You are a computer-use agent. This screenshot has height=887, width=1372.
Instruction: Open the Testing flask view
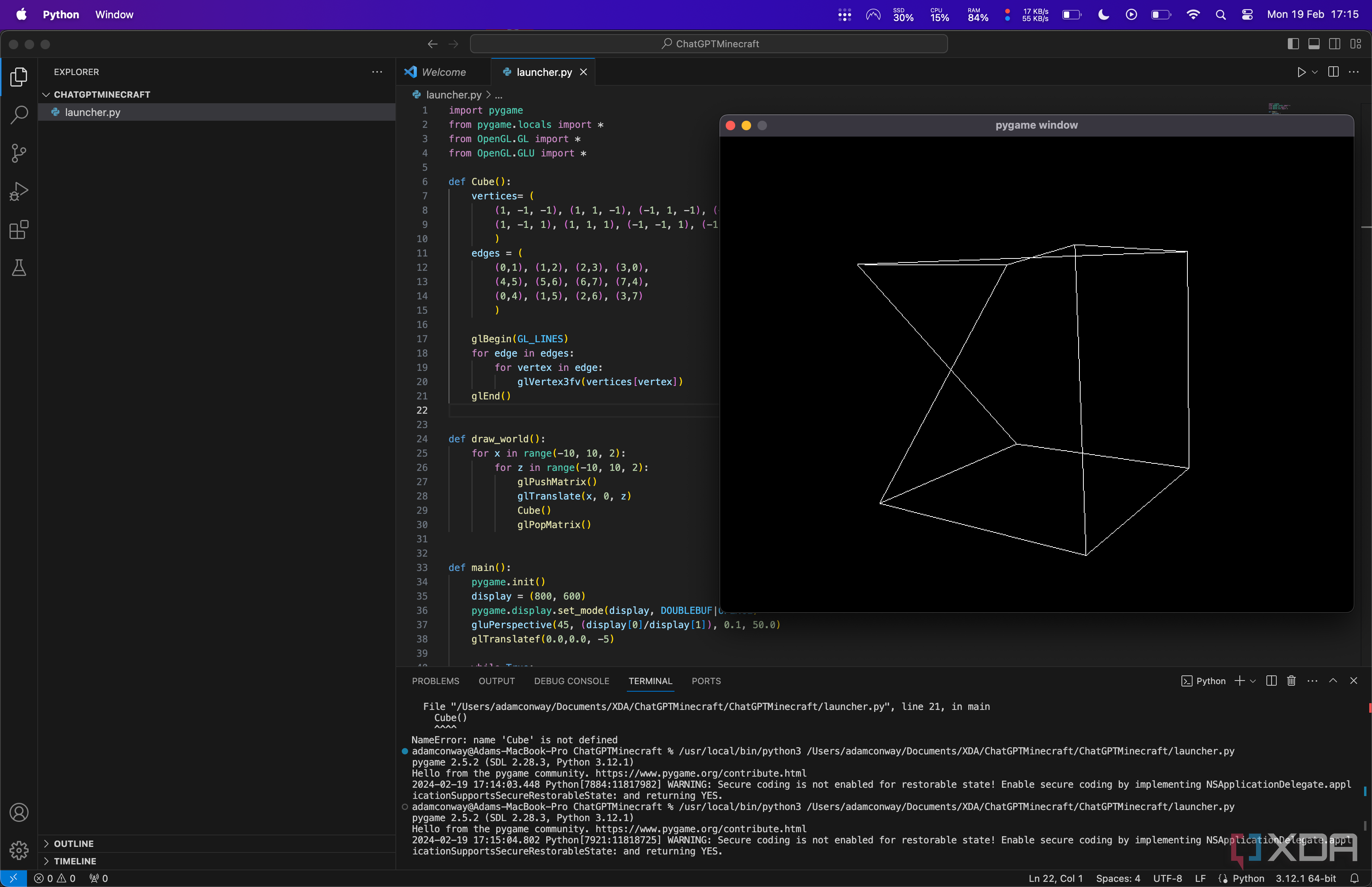pyautogui.click(x=19, y=268)
